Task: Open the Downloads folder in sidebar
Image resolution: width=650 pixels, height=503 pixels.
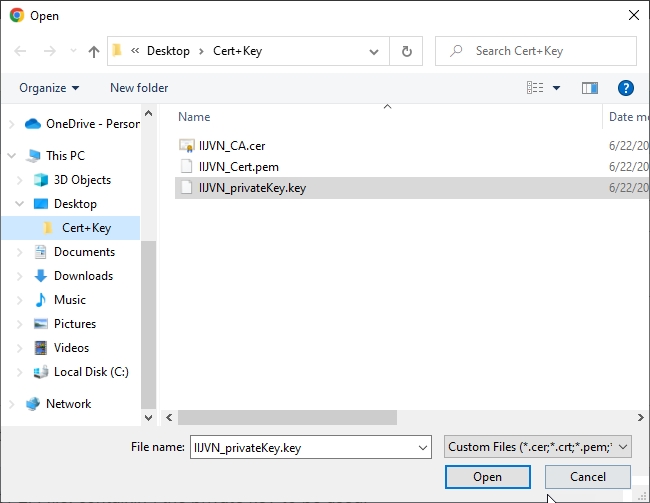Action: click(x=83, y=276)
